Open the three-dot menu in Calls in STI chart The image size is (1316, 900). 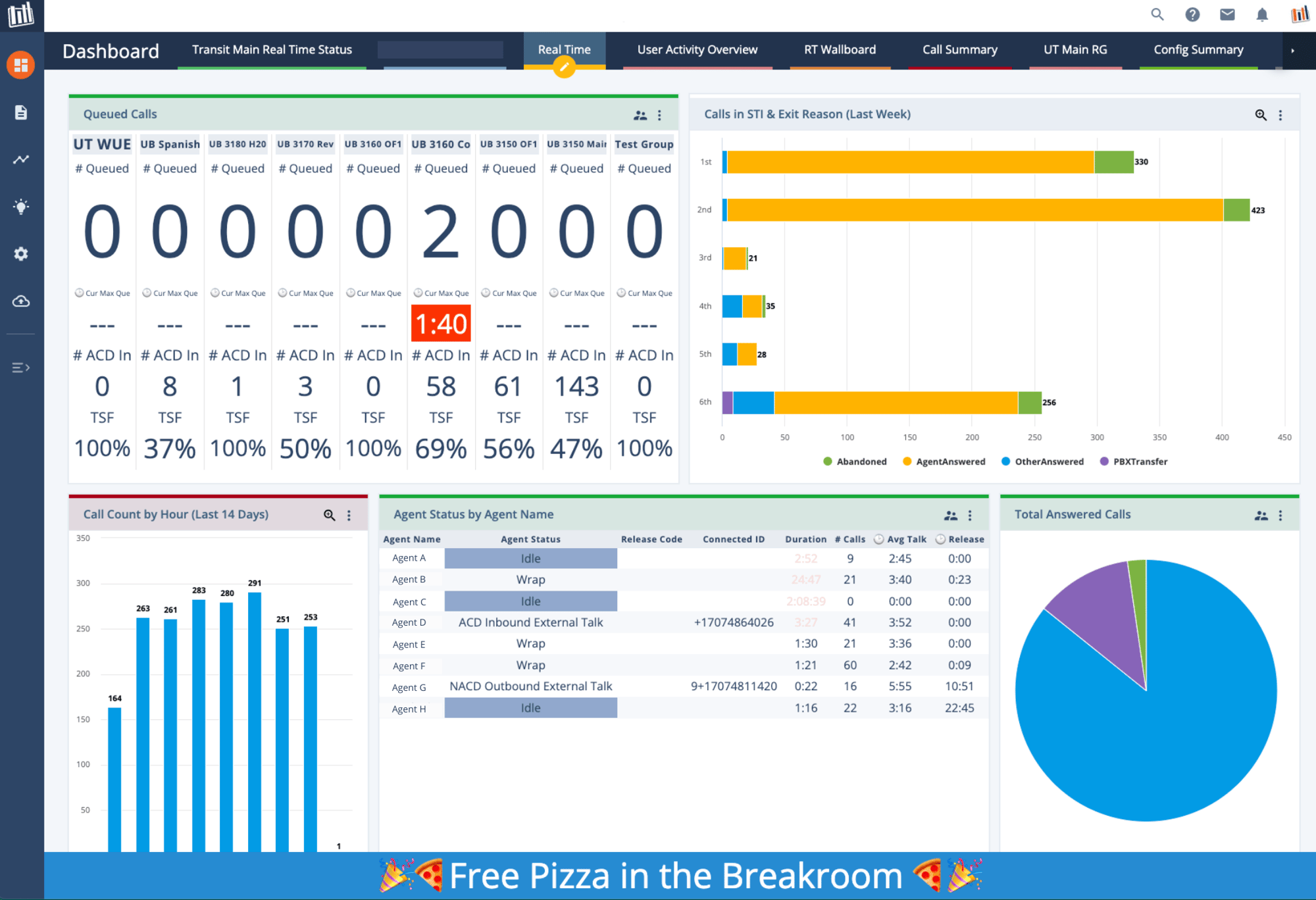click(x=1280, y=115)
